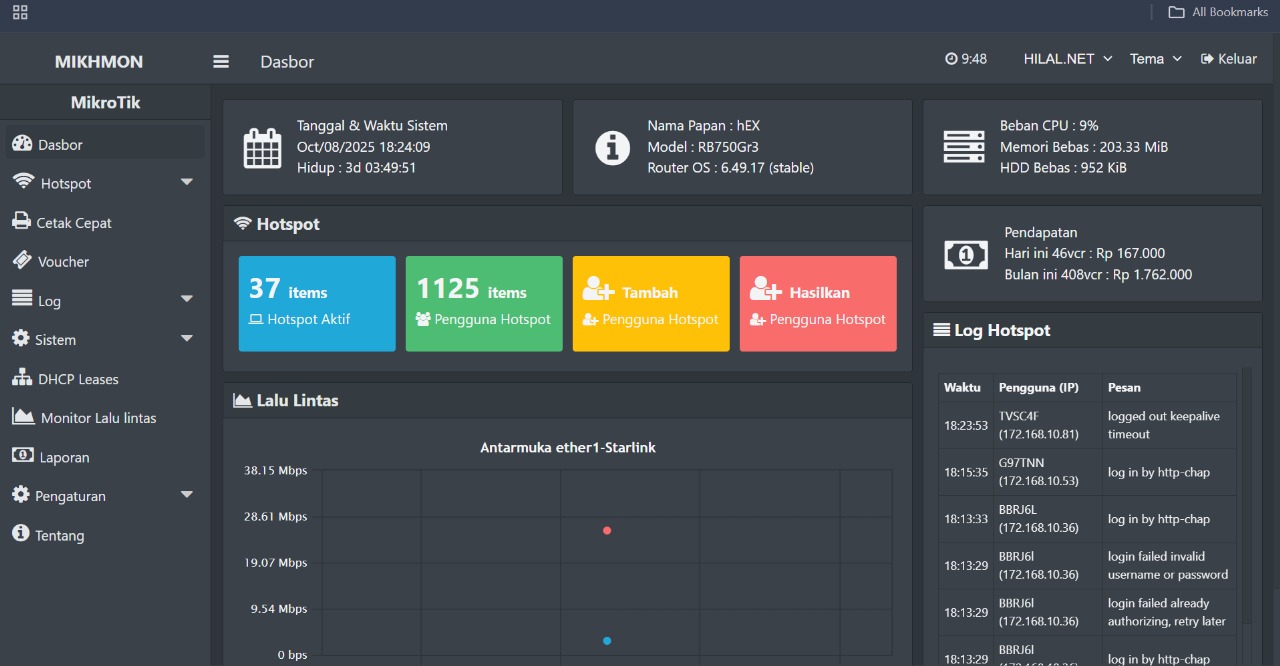
Task: Open the All Bookmarks folder
Action: [x=1218, y=12]
